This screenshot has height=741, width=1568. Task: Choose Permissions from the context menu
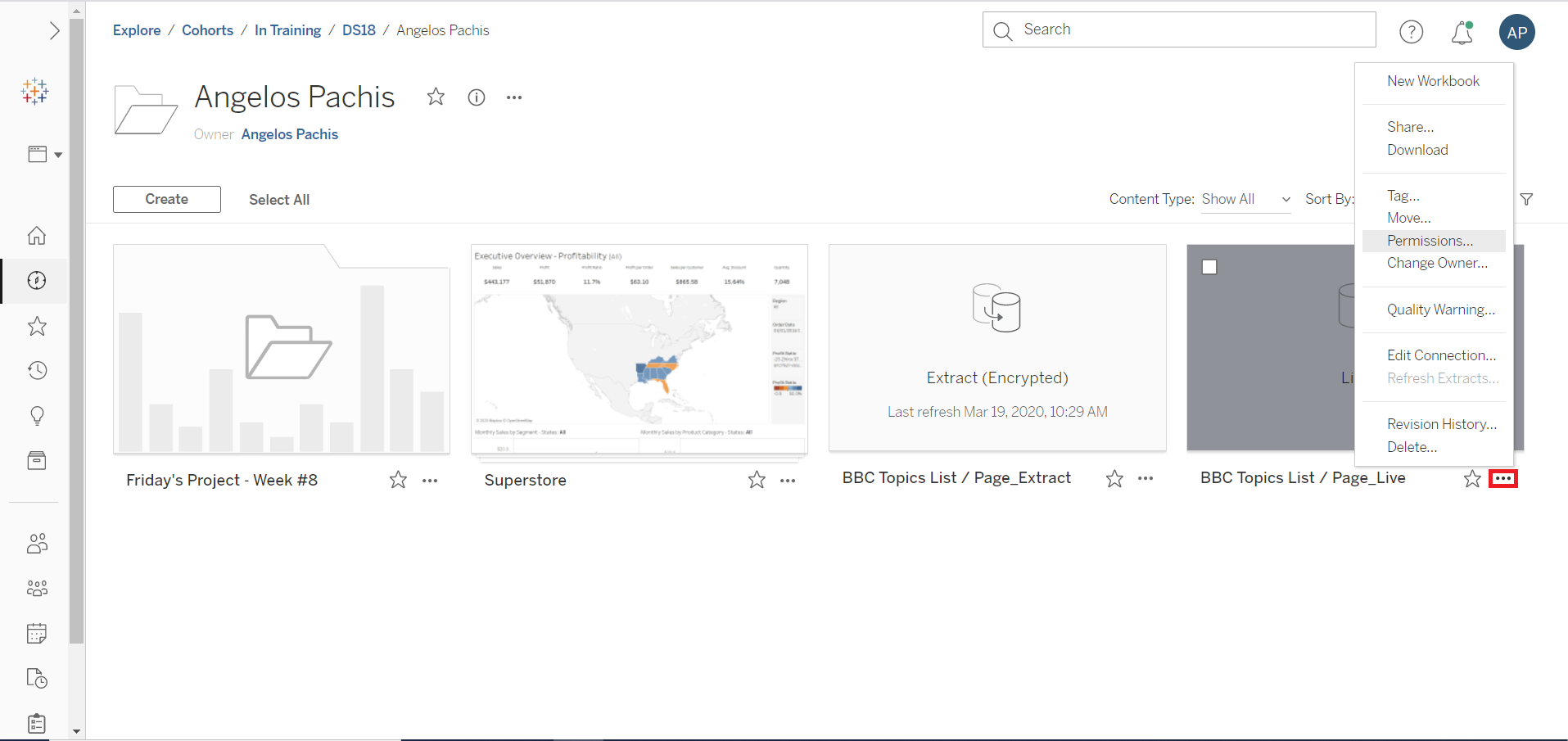pos(1430,240)
